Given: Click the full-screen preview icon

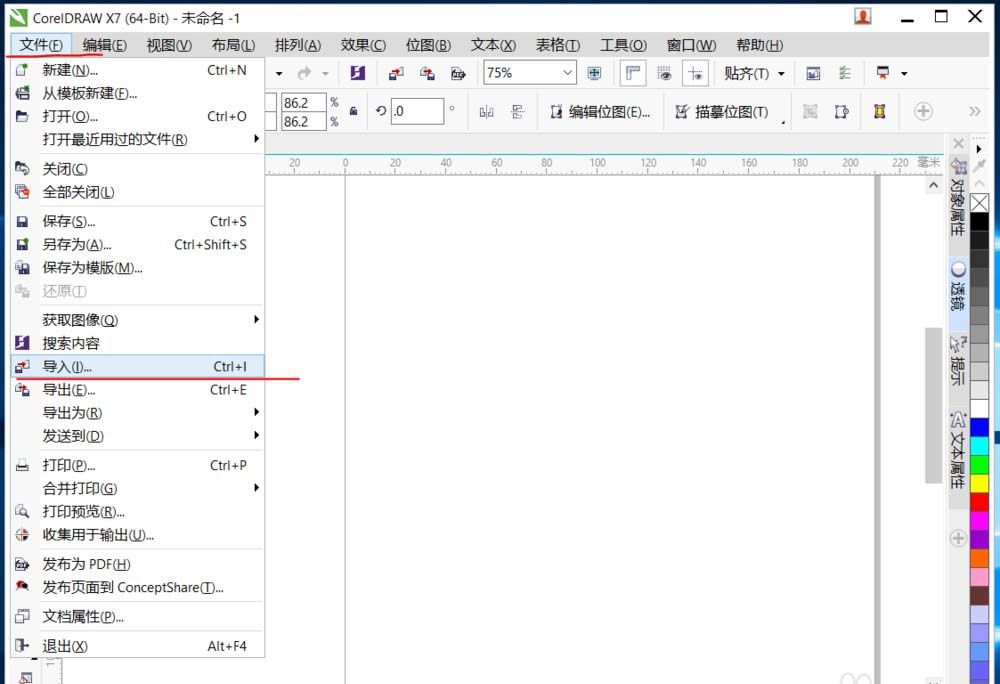Looking at the screenshot, I should coord(594,73).
